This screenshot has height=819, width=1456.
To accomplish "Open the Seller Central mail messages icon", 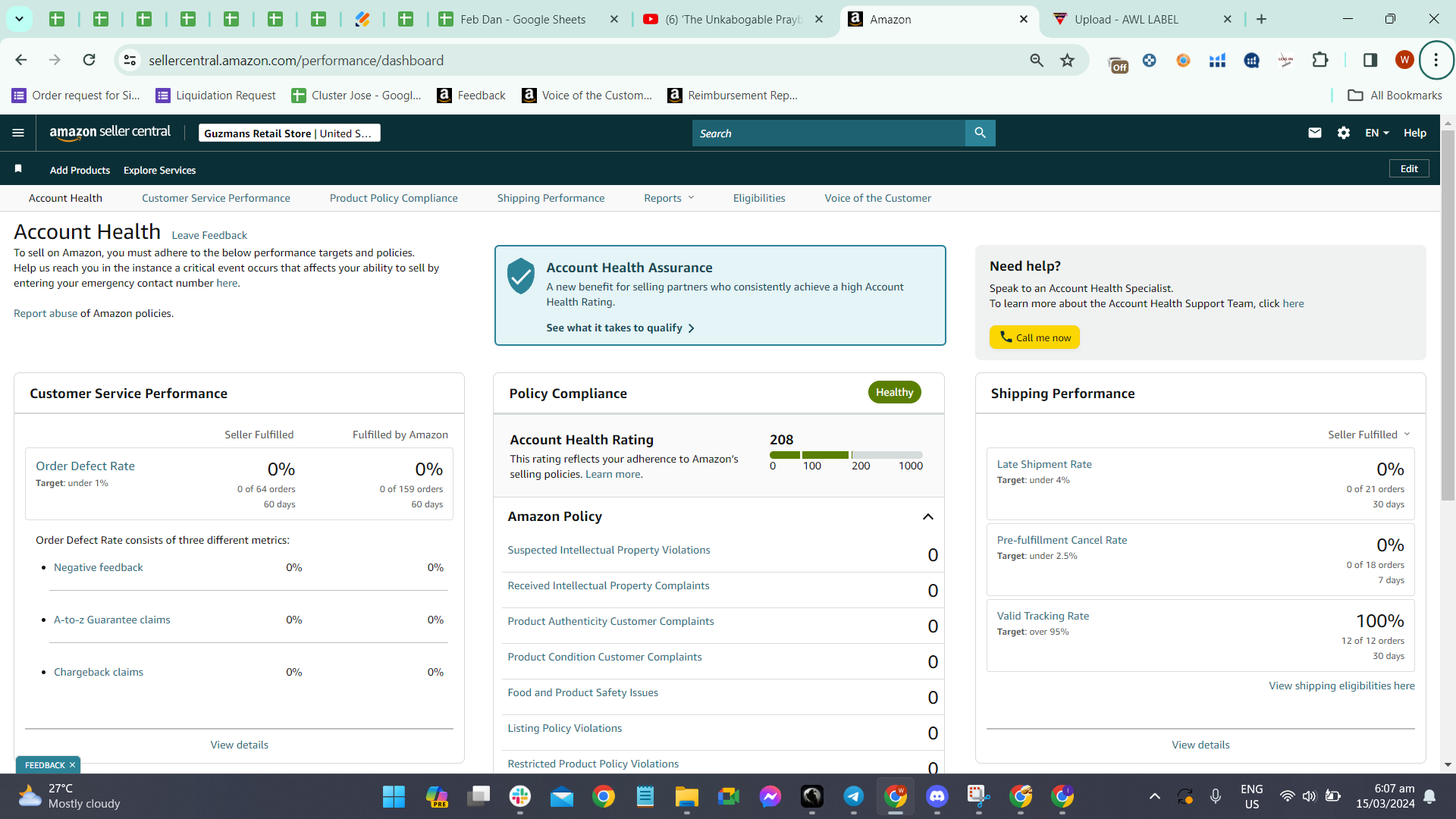I will (1315, 133).
